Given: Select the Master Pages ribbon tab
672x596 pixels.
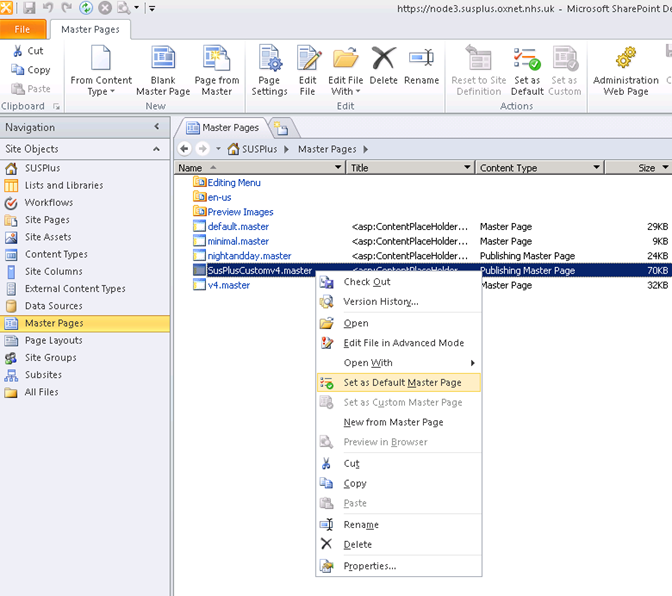Looking at the screenshot, I should coord(90,30).
